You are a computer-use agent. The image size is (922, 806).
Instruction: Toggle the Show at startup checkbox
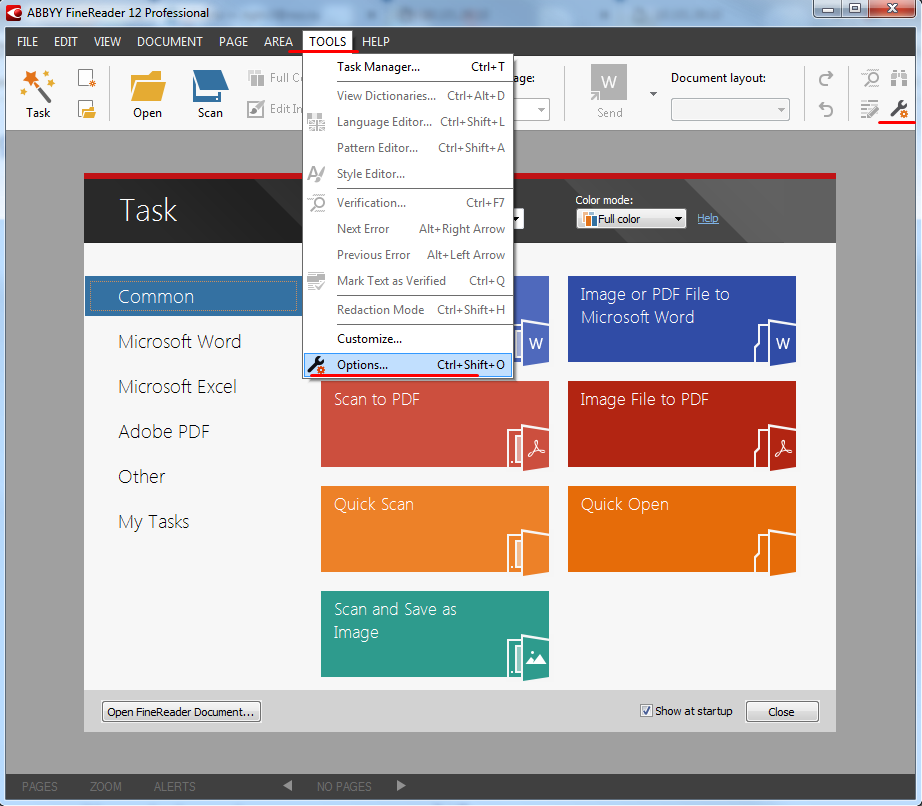coord(646,711)
